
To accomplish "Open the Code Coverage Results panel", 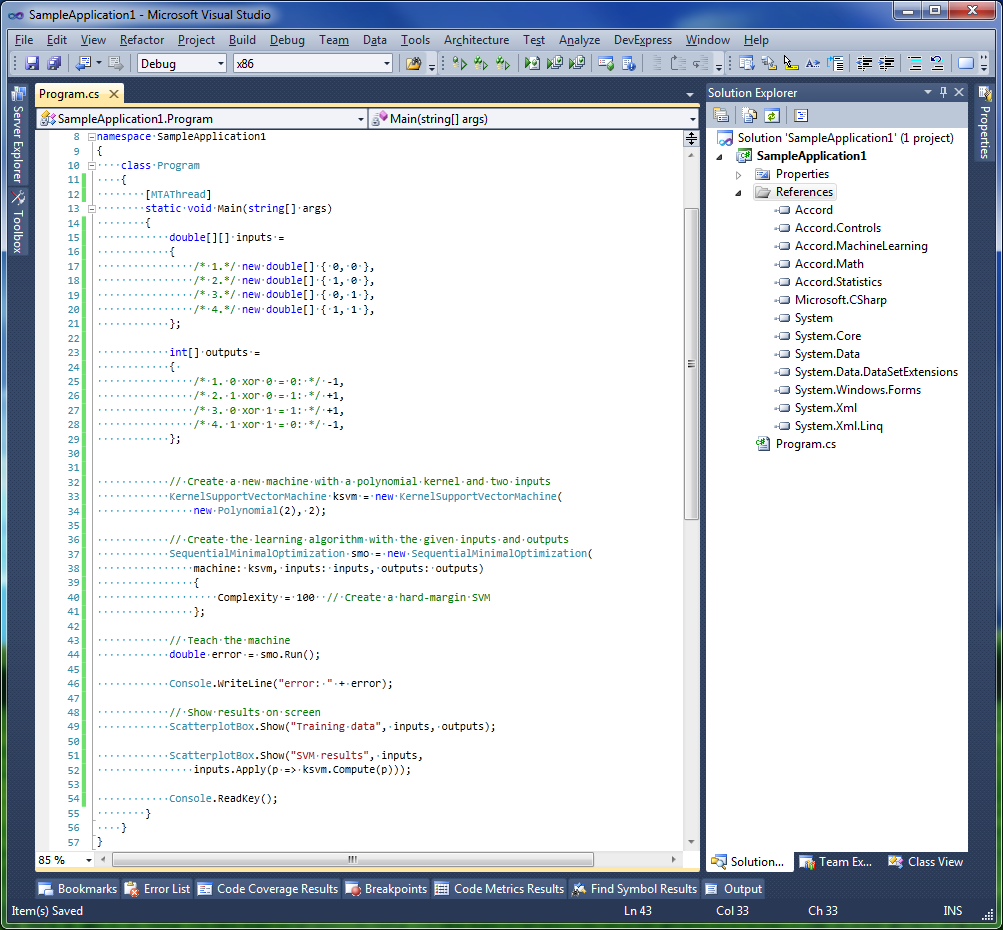I will pyautogui.click(x=268, y=888).
